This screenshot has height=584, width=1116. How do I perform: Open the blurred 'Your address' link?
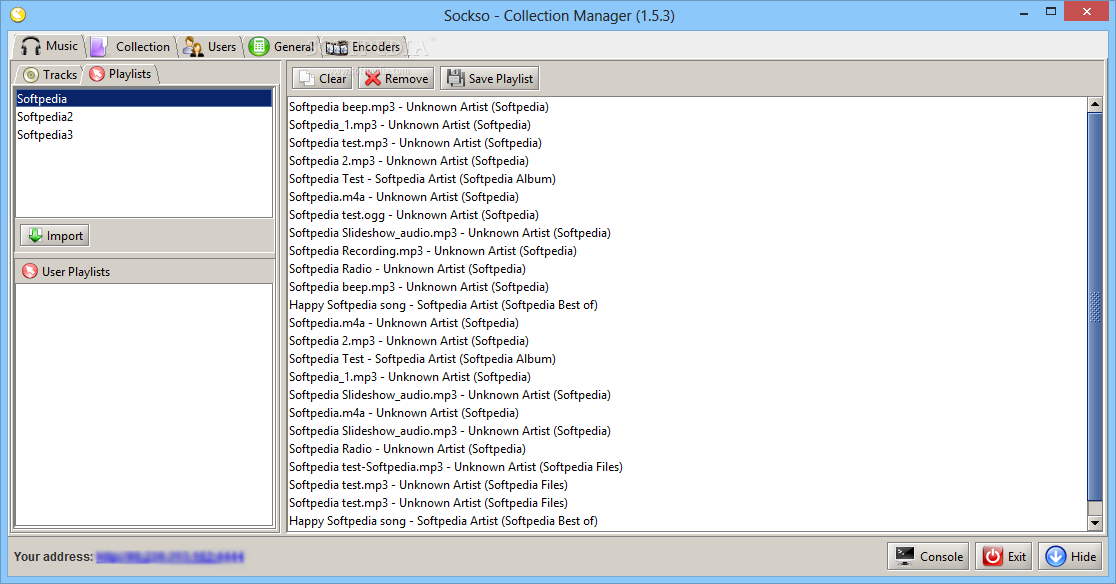(170, 556)
